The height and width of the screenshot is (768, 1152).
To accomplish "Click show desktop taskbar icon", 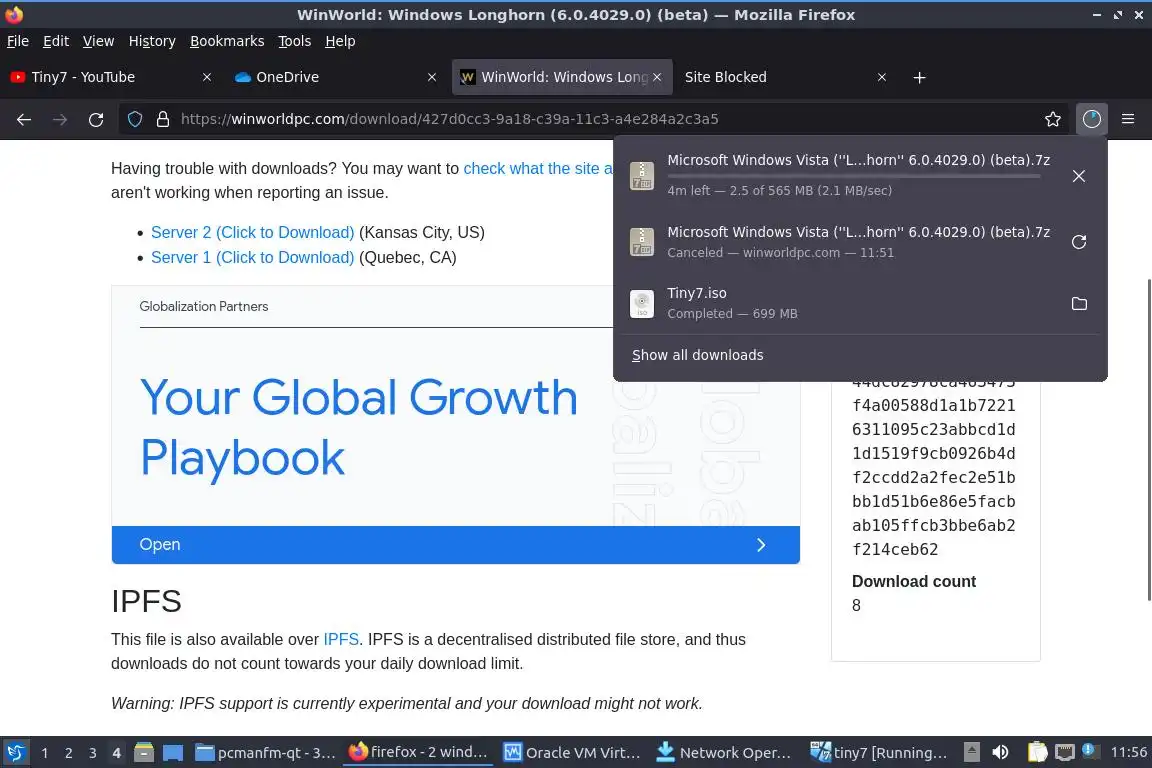I will (x=173, y=752).
